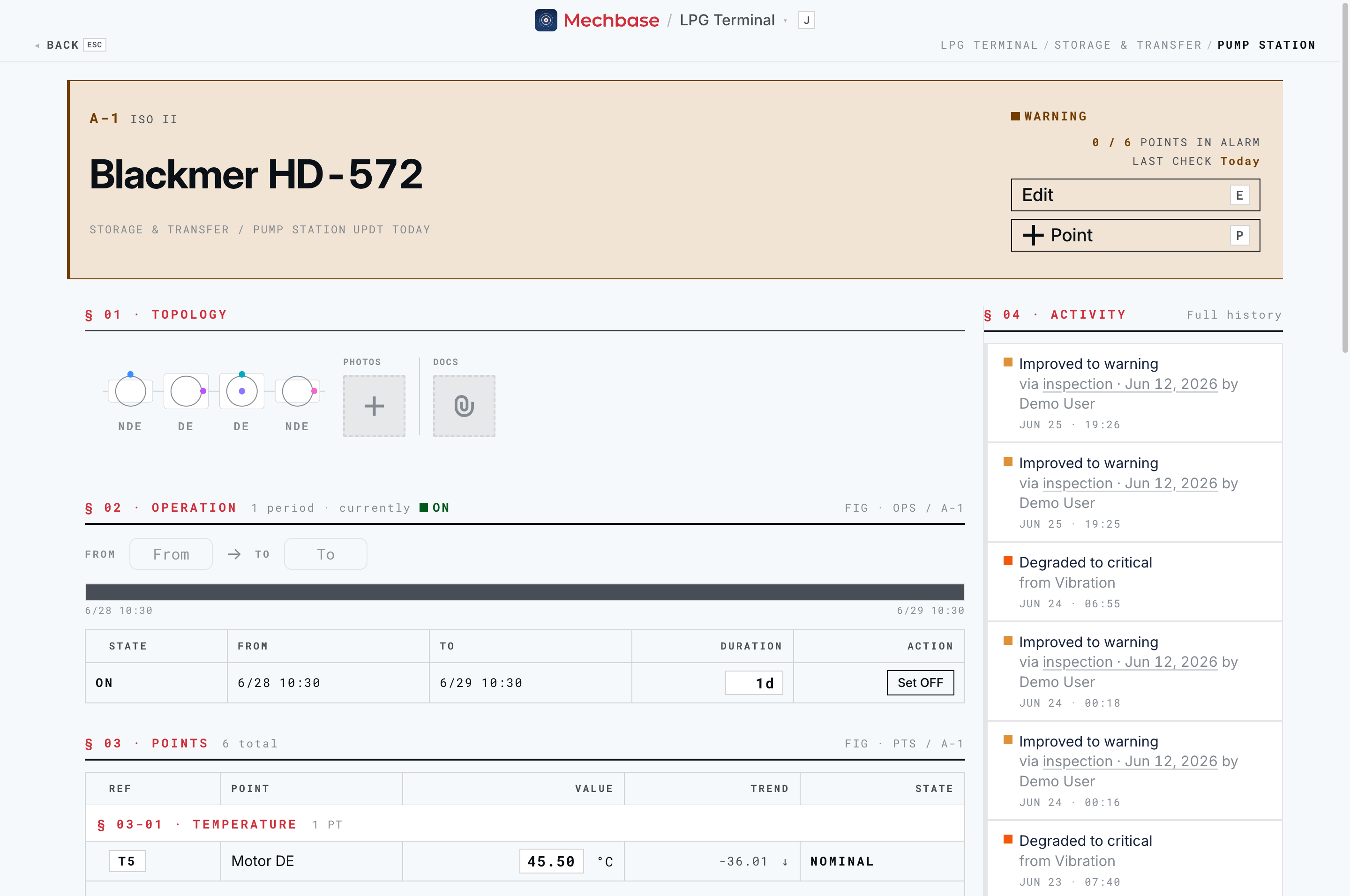Click the plus icon on Point button

[x=1033, y=235]
